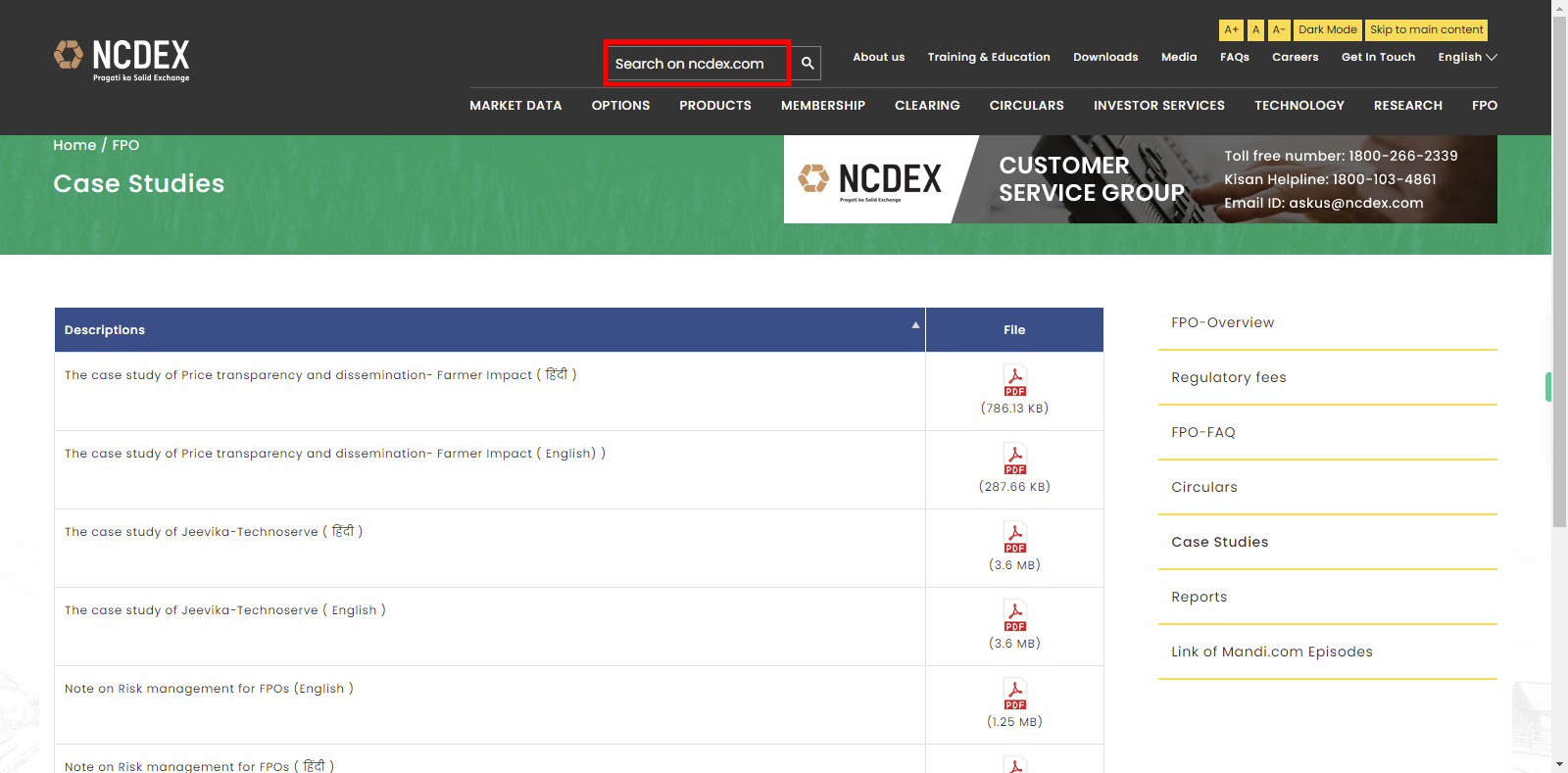The height and width of the screenshot is (773, 1568).
Task: Click the scrollbar down arrow
Action: (x=1559, y=764)
